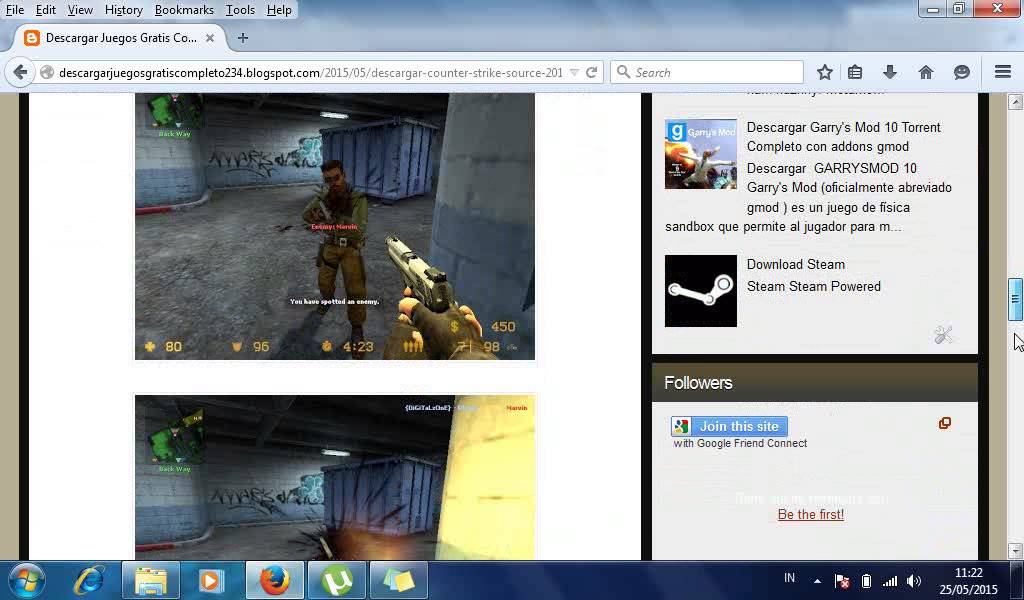Show bookmarks list icon in toolbar
Screen dimensions: 1024x600
855,72
